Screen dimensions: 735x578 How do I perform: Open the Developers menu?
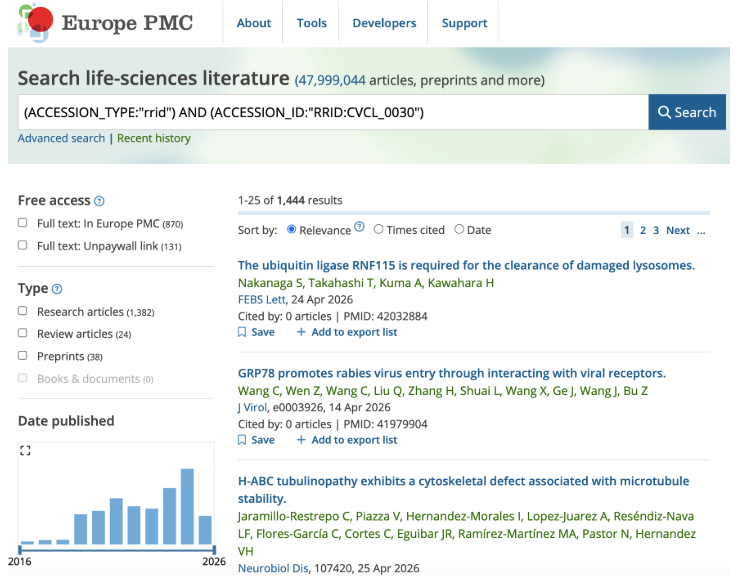click(384, 23)
